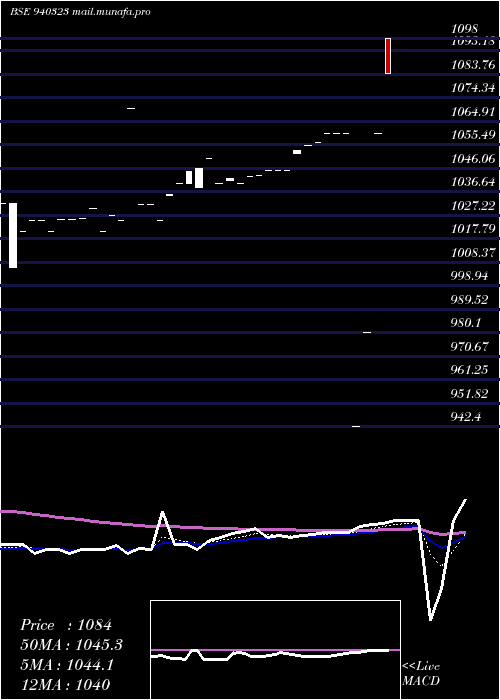Click the 1098 price axis label
Image resolution: width=500 pixels, height=700 pixels.
[x=464, y=29]
